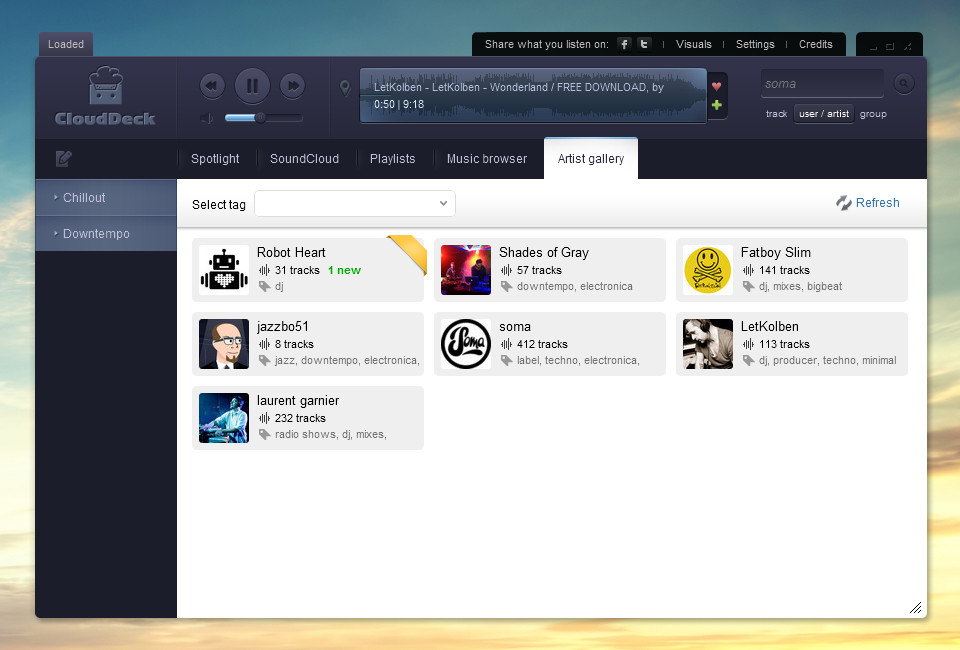Click the tag icon on the jazzbo51 card
The height and width of the screenshot is (650, 960).
pyautogui.click(x=264, y=360)
